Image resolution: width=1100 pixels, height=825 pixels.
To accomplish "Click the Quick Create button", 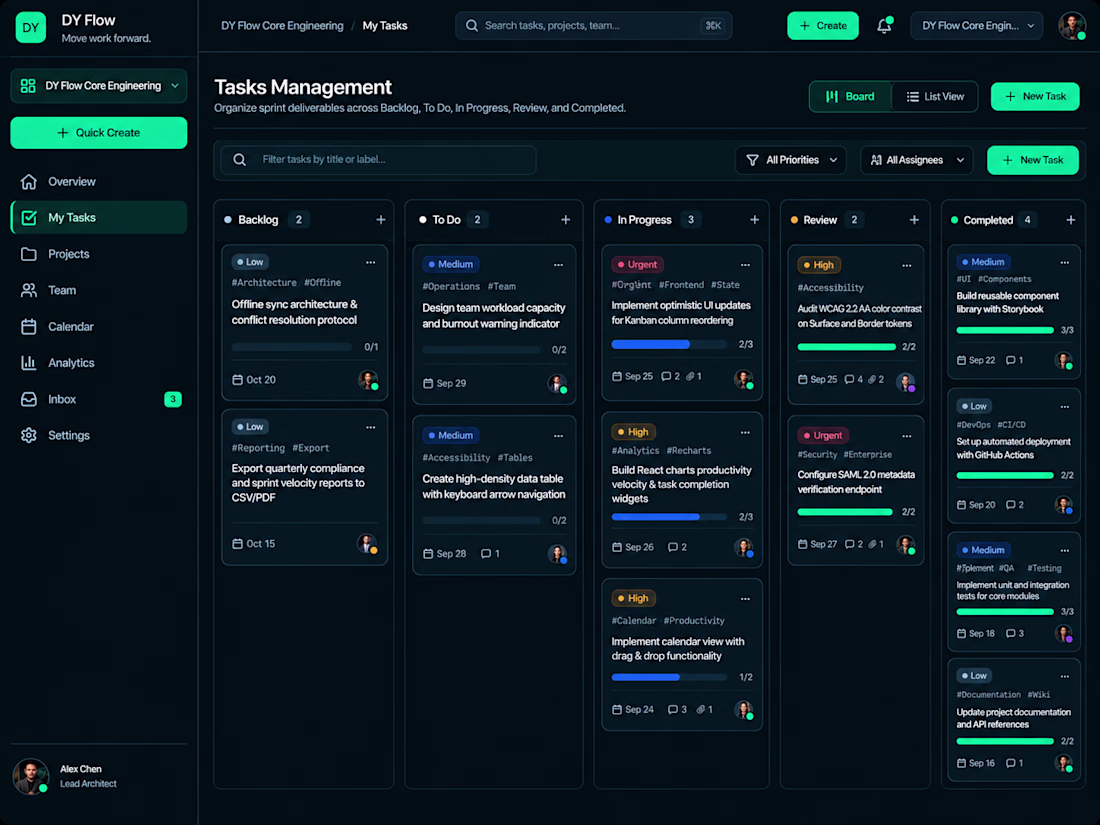I will click(x=99, y=133).
